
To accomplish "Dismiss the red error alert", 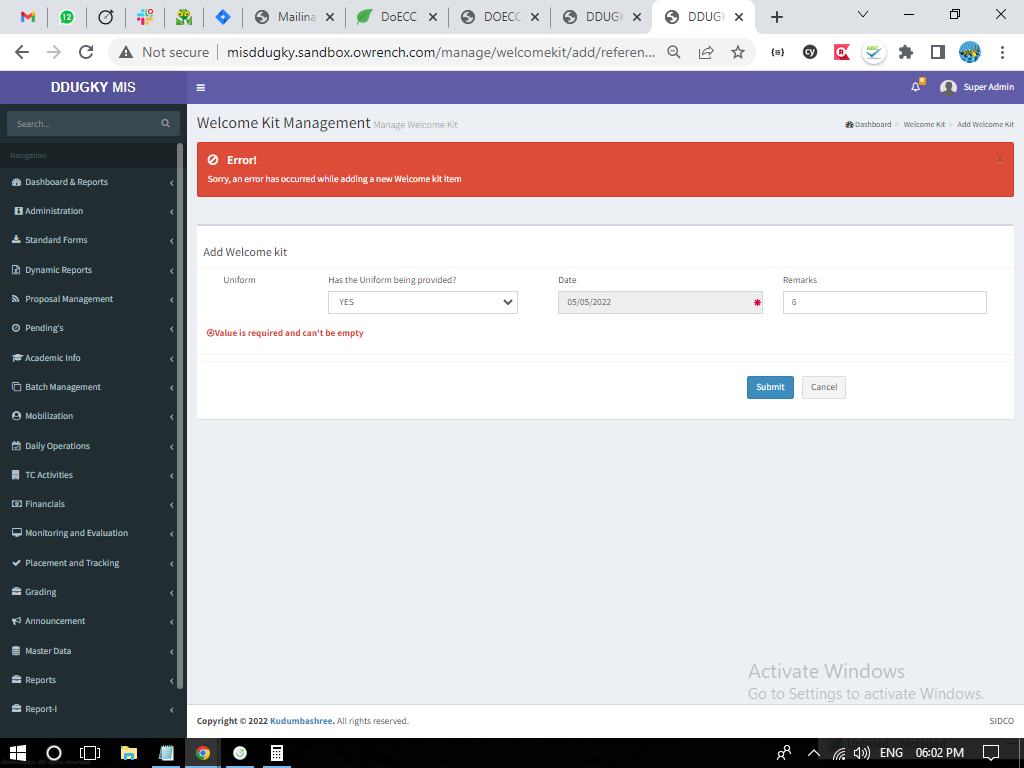I will pos(1000,160).
